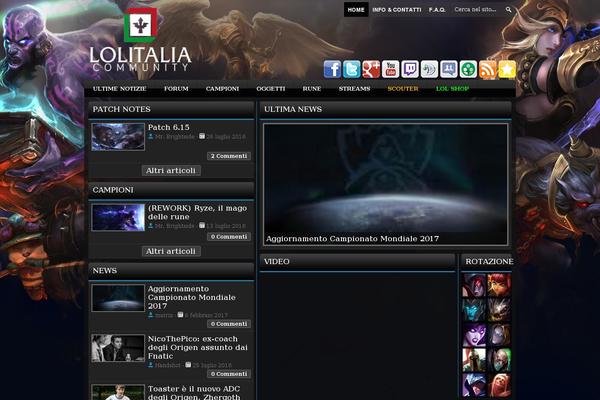600x400 pixels.
Task: Open 'Aggiornamento Campionato Mondiale 2017' in News list
Action: click(192, 297)
